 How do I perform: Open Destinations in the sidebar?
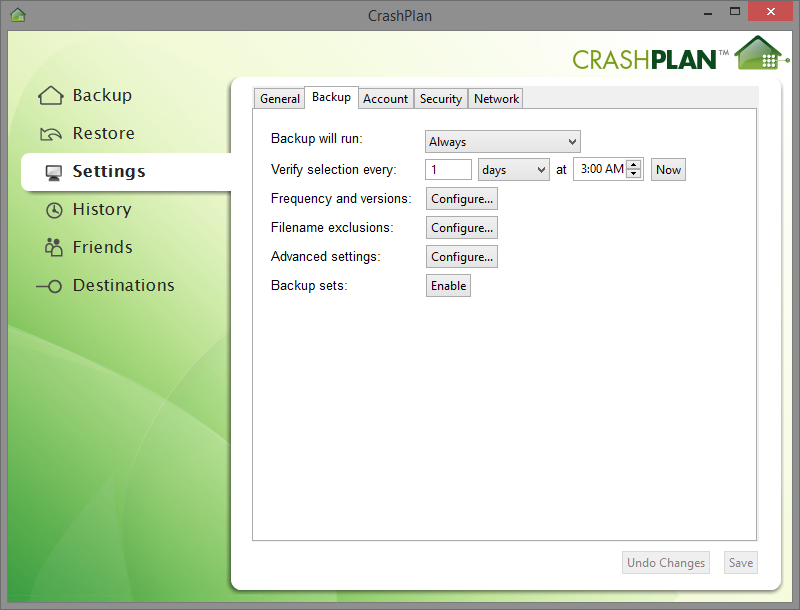123,285
